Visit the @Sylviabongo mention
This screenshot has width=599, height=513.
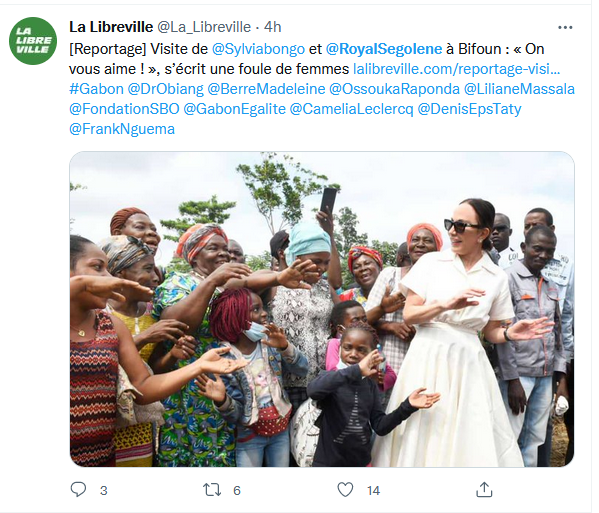(258, 49)
